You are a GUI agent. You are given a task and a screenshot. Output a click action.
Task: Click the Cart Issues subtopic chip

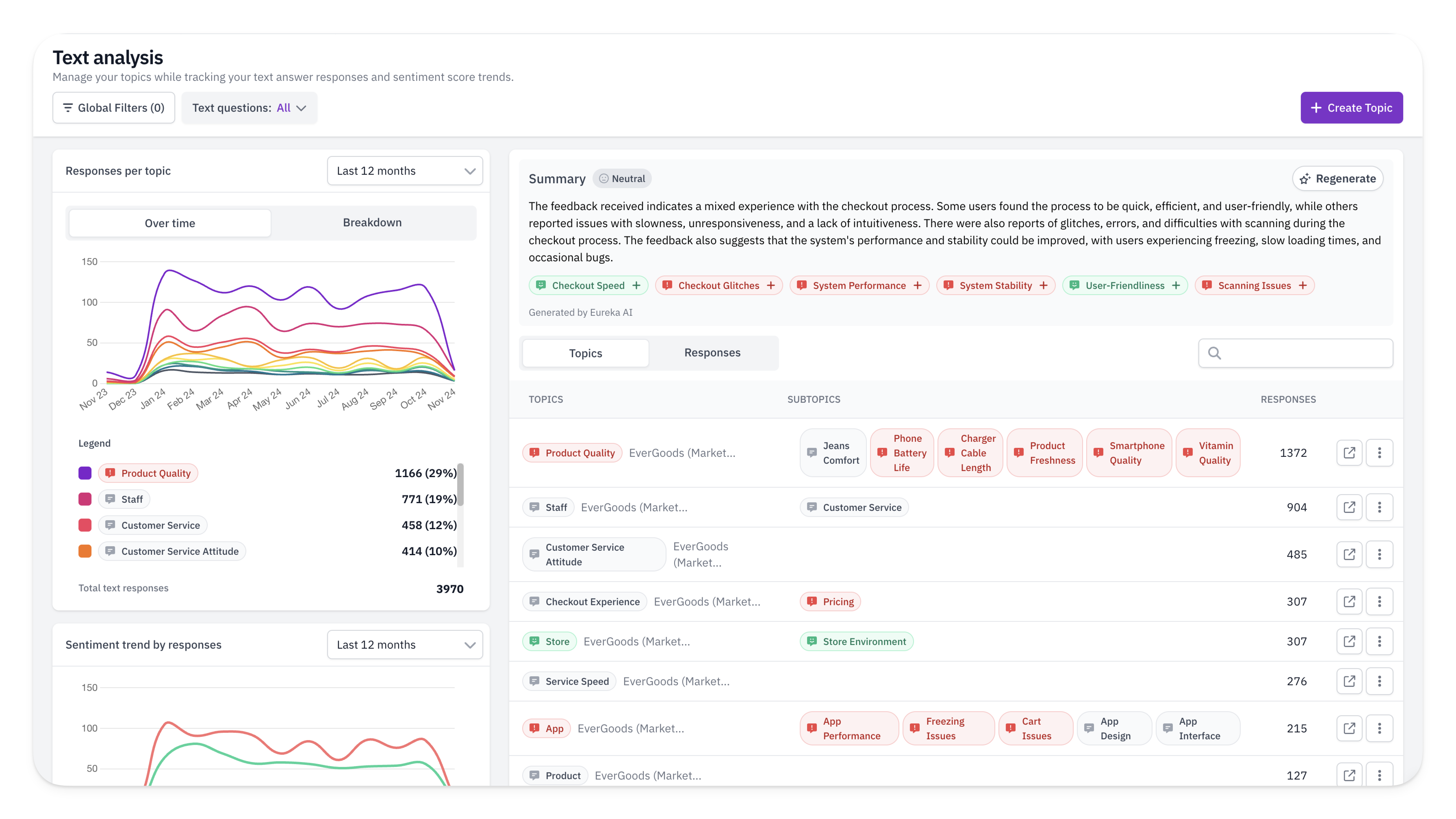(x=1035, y=728)
